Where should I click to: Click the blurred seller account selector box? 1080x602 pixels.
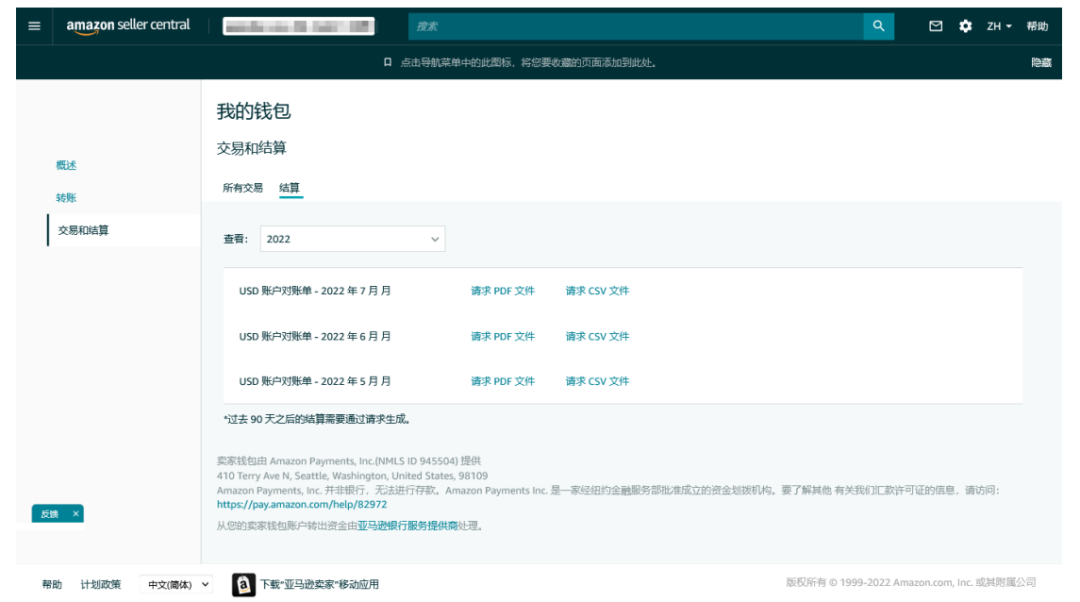tap(299, 26)
